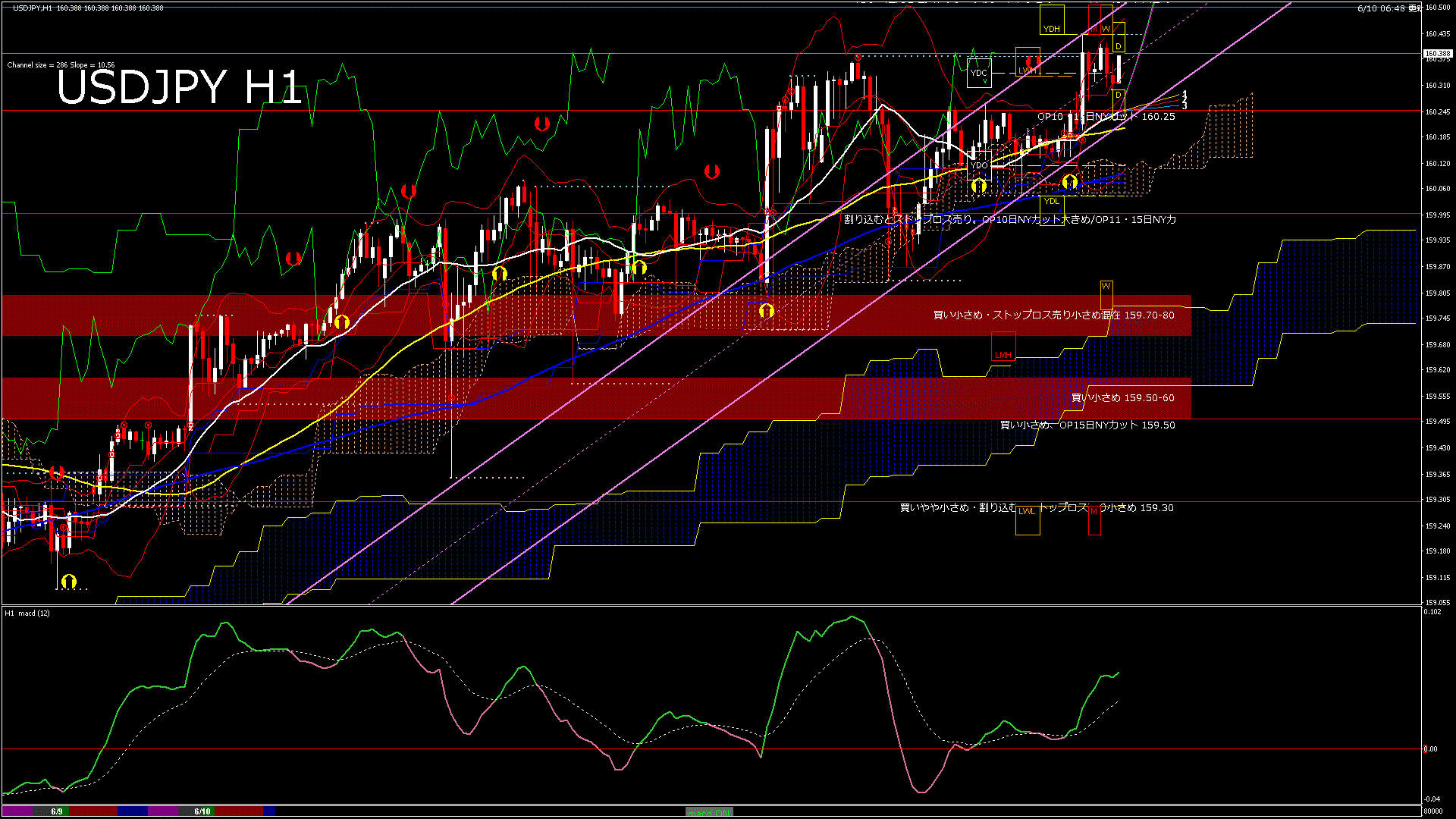The image size is (1456, 819).
Task: Click the YDC white label box
Action: click(979, 74)
